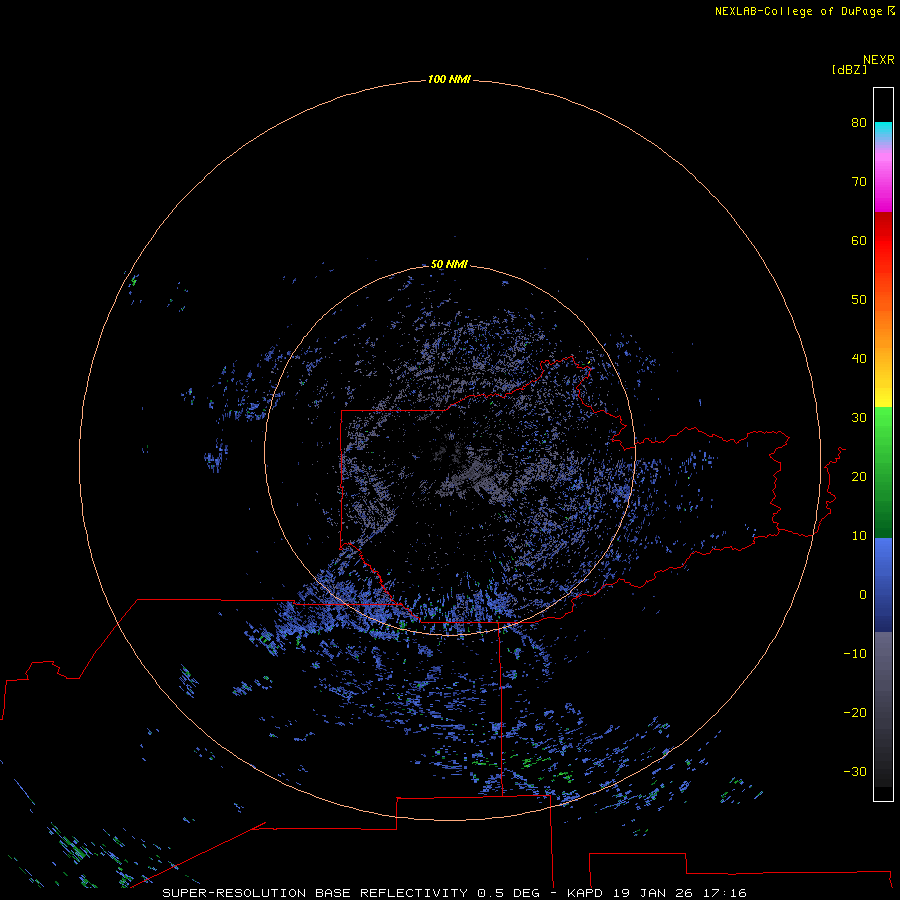Click the cyan segment of the color bar
This screenshot has height=900, width=900.
click(x=883, y=131)
